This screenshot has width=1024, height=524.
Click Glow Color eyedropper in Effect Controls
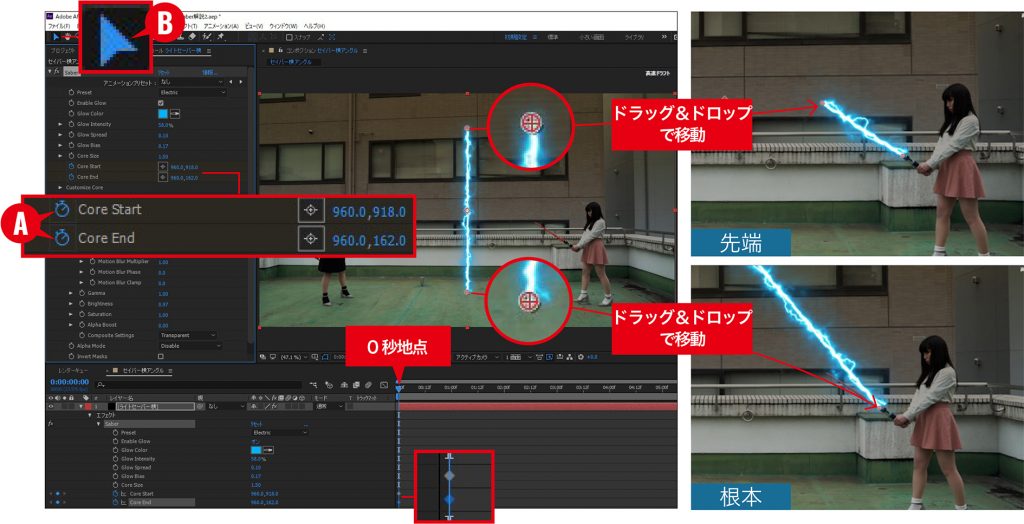click(175, 114)
